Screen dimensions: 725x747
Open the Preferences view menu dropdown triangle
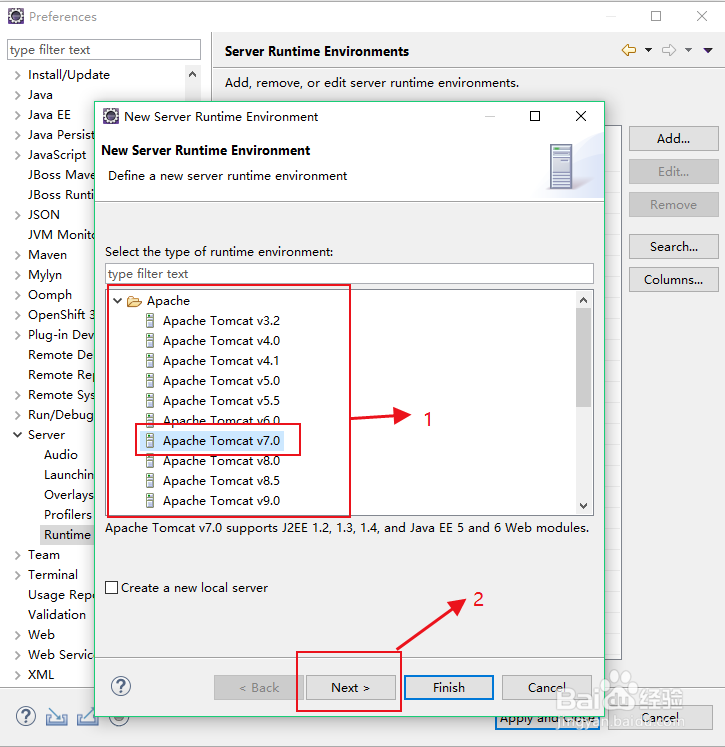708,50
